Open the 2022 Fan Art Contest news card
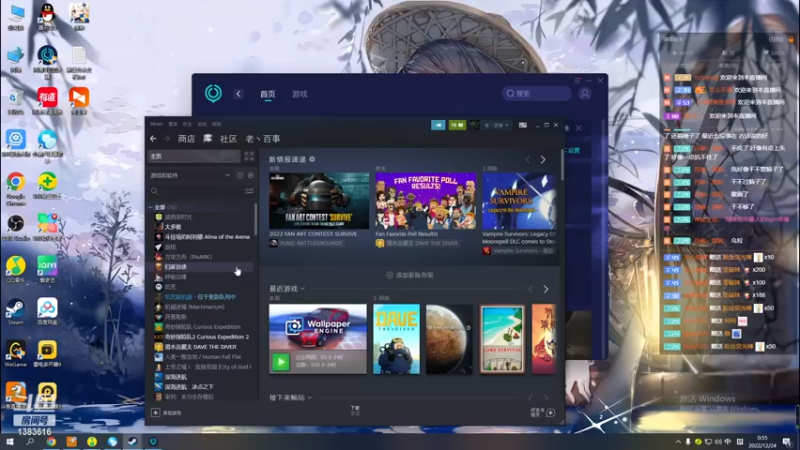The width and height of the screenshot is (800, 450). (319, 201)
